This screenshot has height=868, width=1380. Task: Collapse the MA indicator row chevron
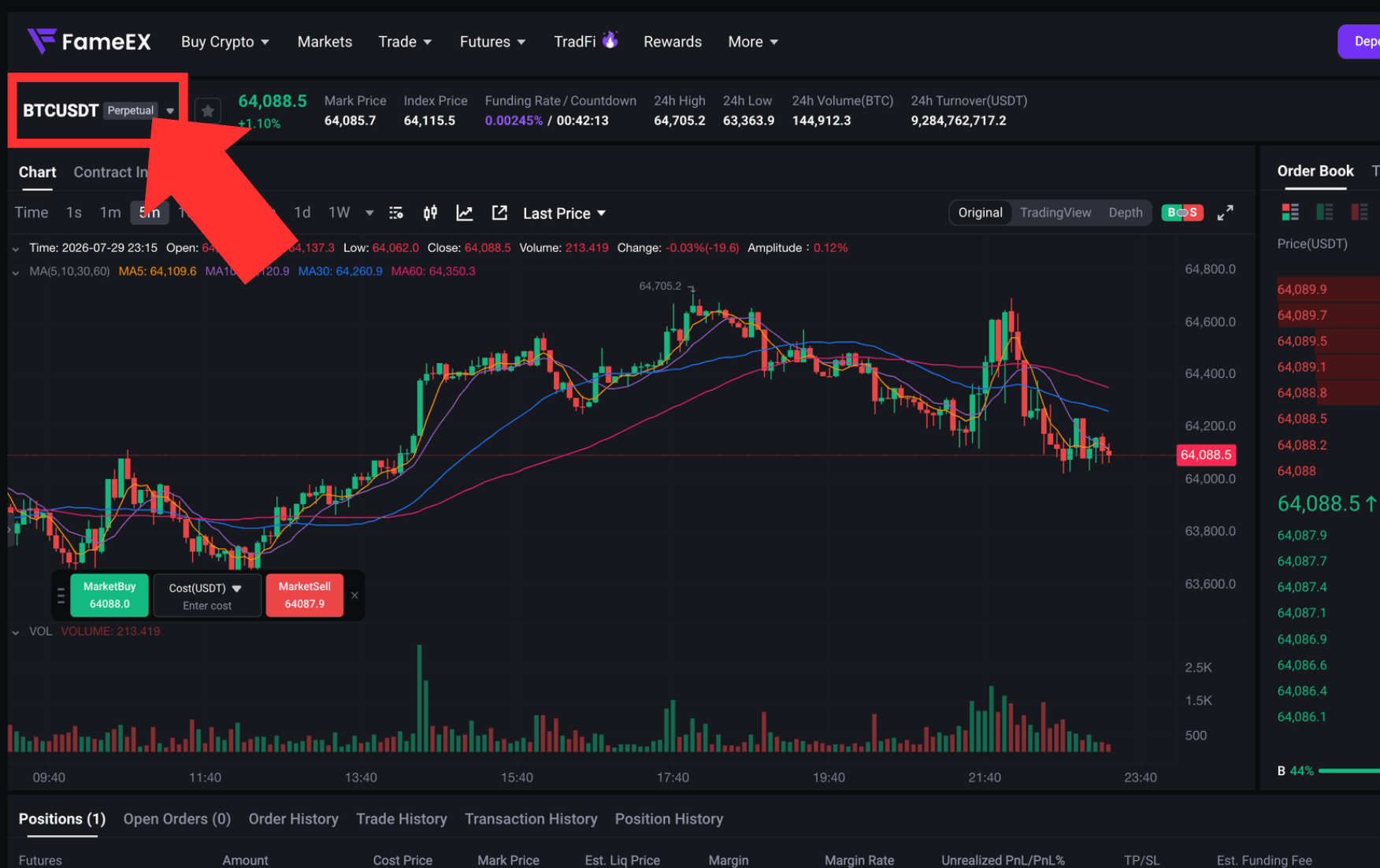[x=16, y=272]
